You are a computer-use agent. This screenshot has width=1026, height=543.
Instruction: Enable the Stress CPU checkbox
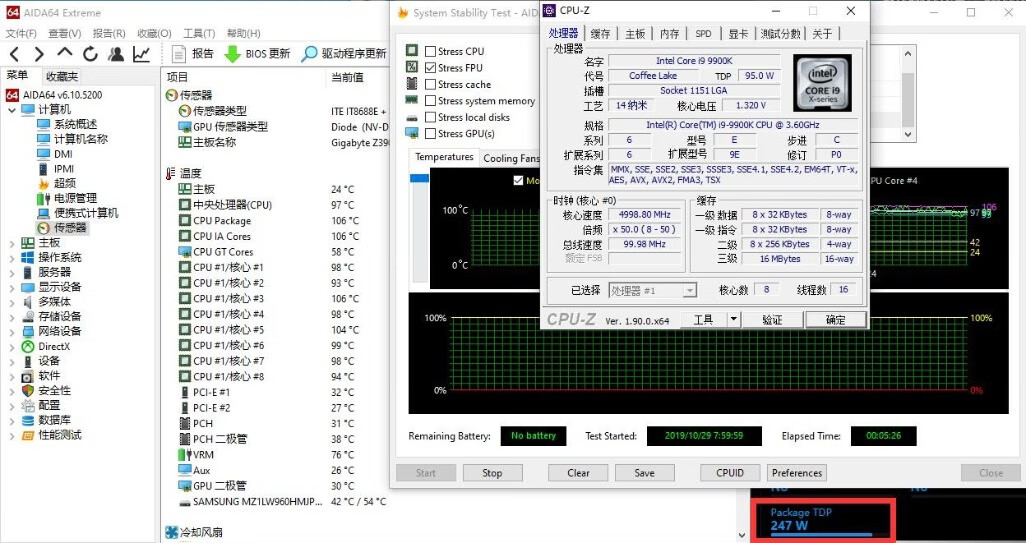(x=431, y=51)
